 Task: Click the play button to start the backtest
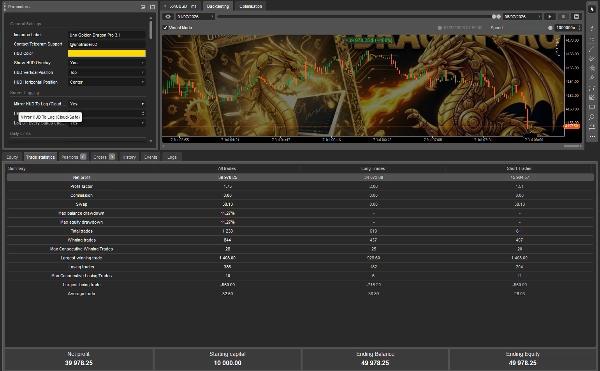550,16
